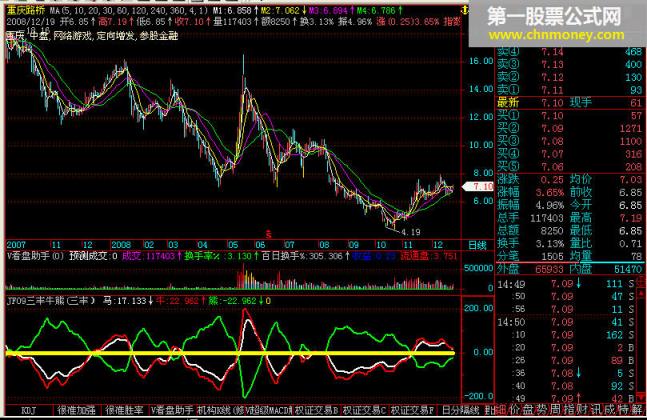
Task: Click the 2007 year label on time axis
Action: coord(17,245)
